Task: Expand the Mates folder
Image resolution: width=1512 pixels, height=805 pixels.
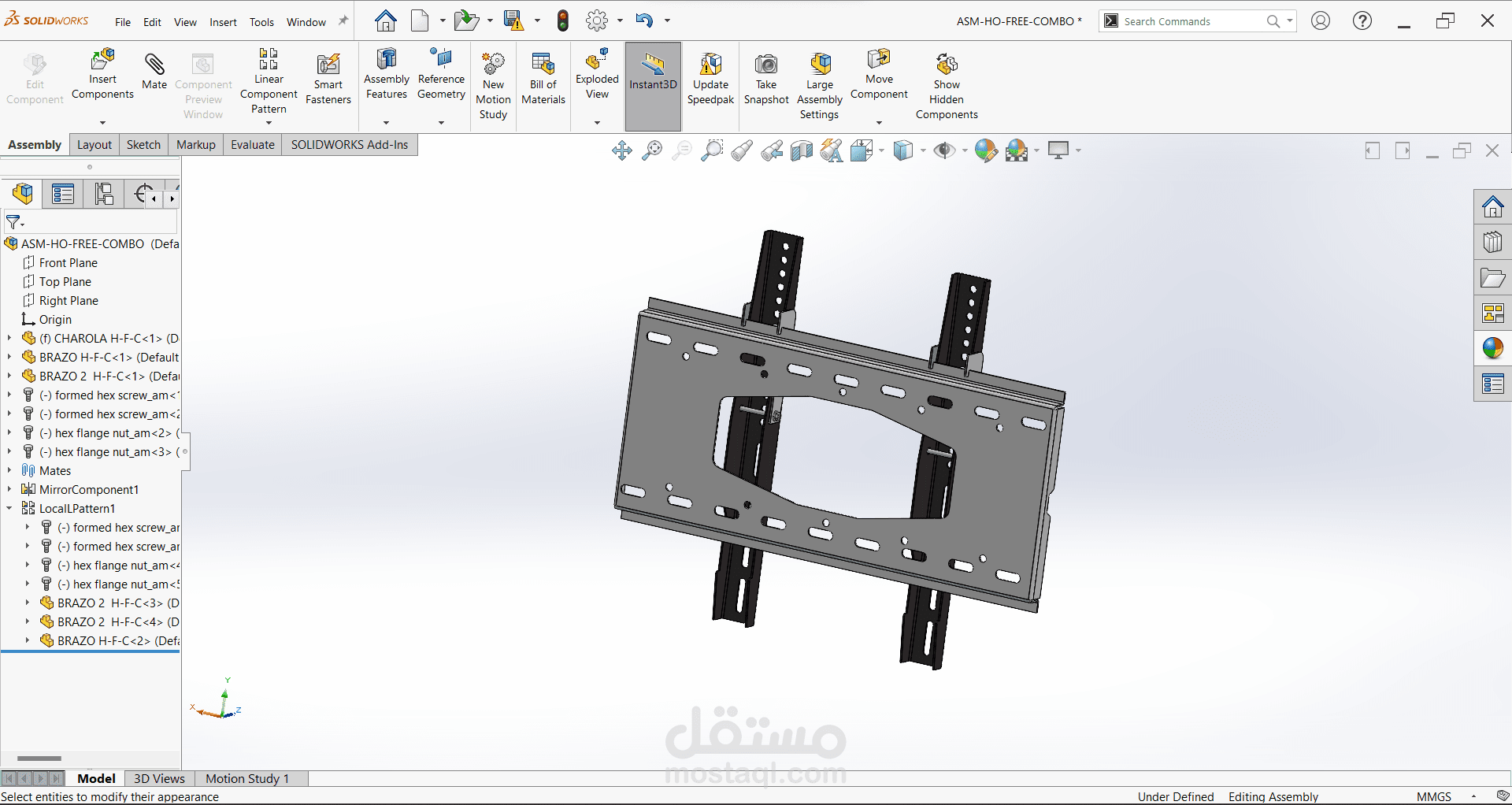Action: pyautogui.click(x=9, y=471)
